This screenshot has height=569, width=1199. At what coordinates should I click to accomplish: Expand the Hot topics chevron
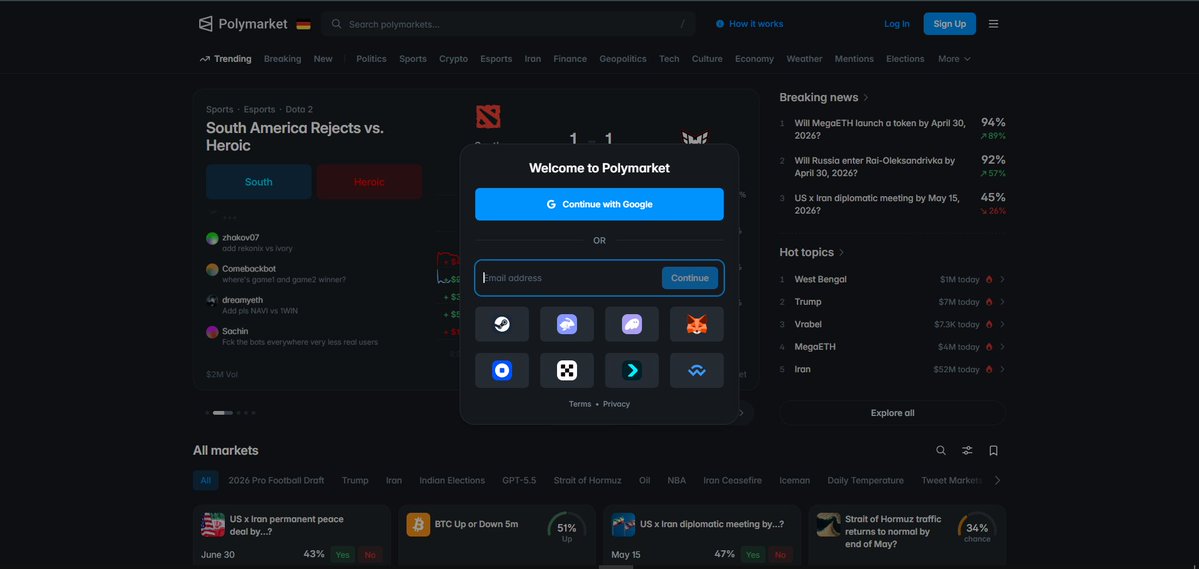tap(841, 252)
